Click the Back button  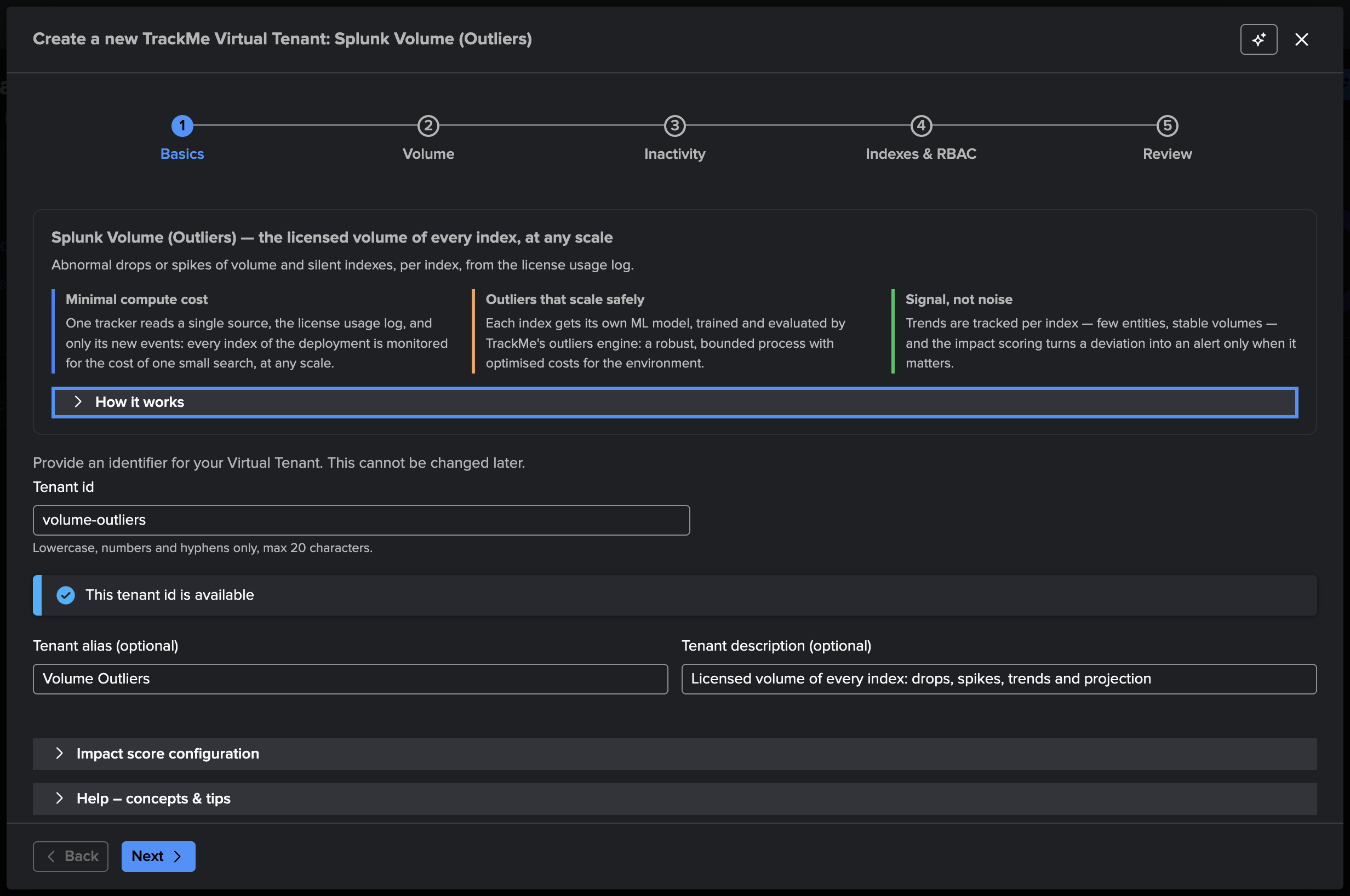point(70,856)
